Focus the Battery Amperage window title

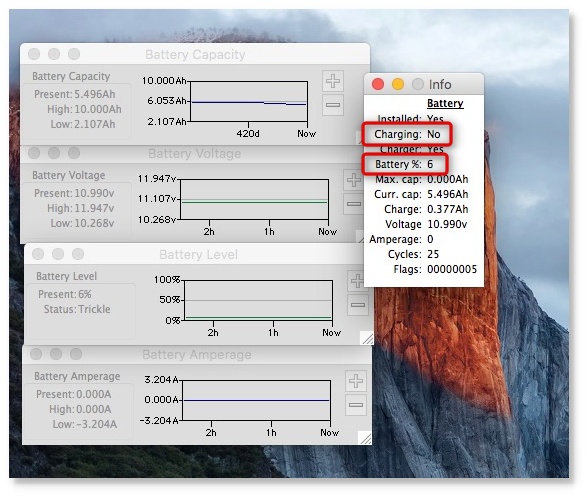click(197, 354)
